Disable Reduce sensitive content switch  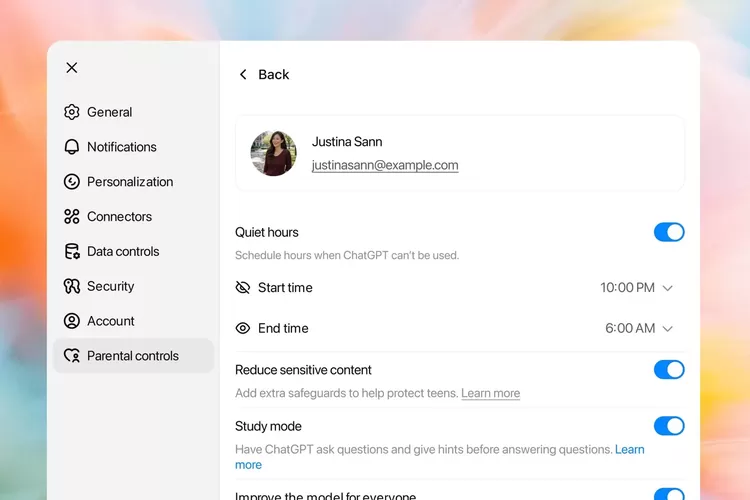click(669, 370)
